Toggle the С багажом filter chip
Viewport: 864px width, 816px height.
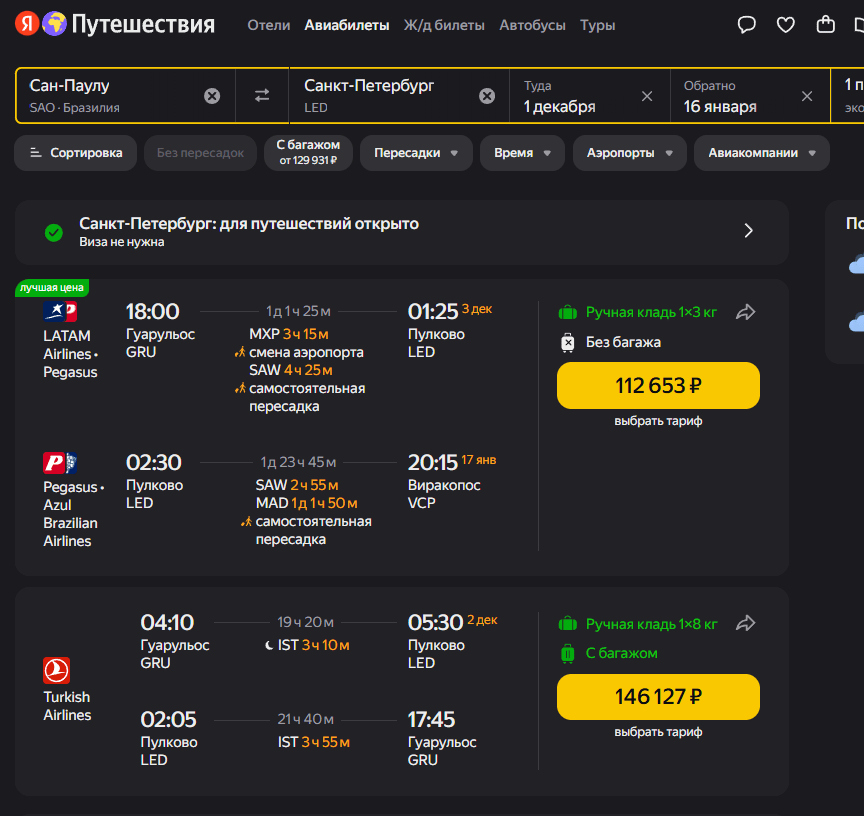(307, 152)
